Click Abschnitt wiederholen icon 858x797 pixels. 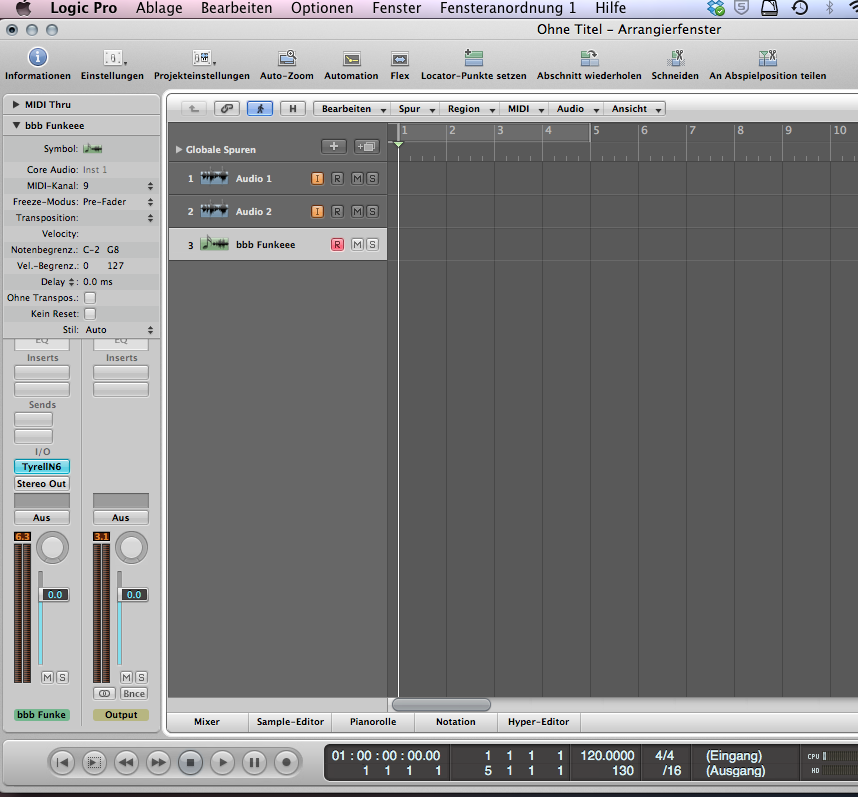(589, 57)
